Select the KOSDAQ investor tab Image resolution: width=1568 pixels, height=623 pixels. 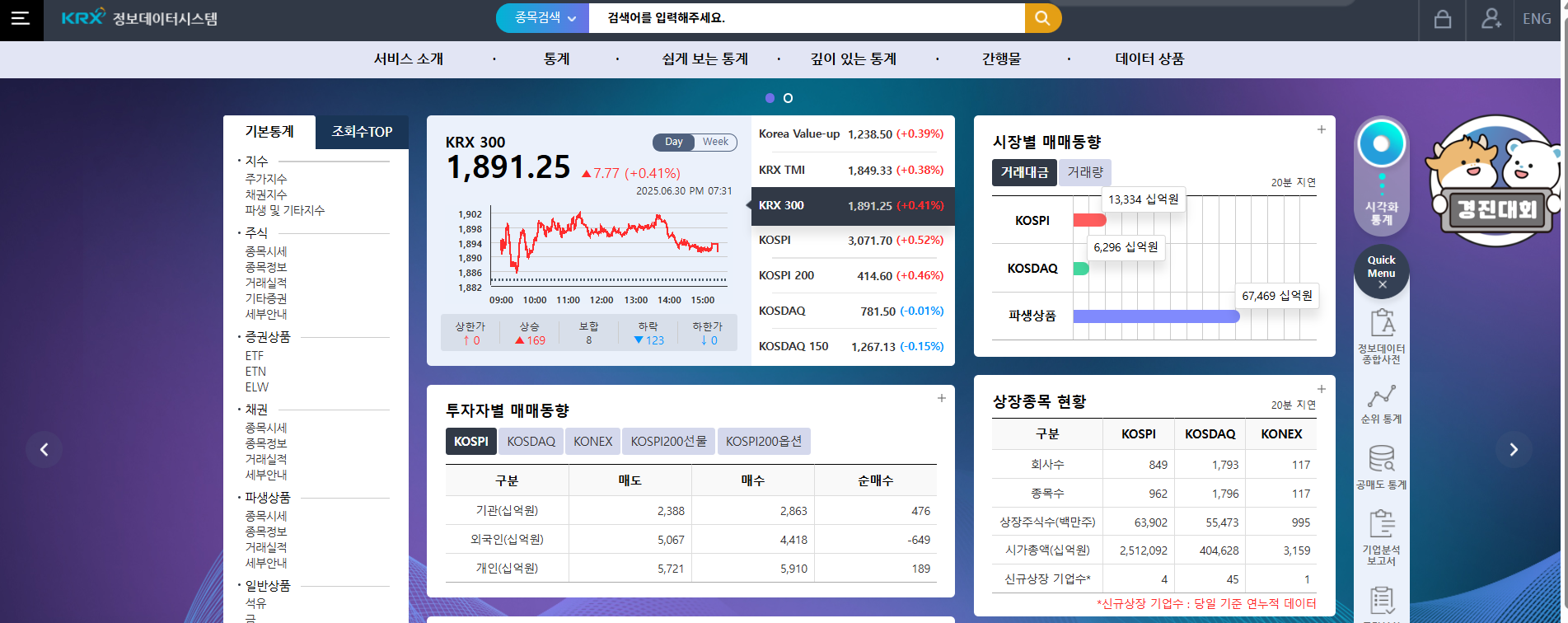(531, 442)
